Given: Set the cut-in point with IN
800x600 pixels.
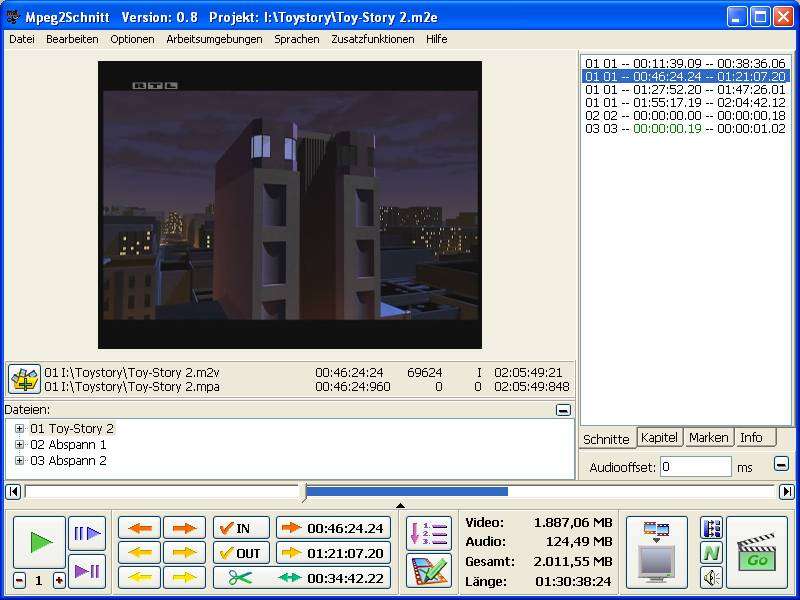Looking at the screenshot, I should pos(241,528).
